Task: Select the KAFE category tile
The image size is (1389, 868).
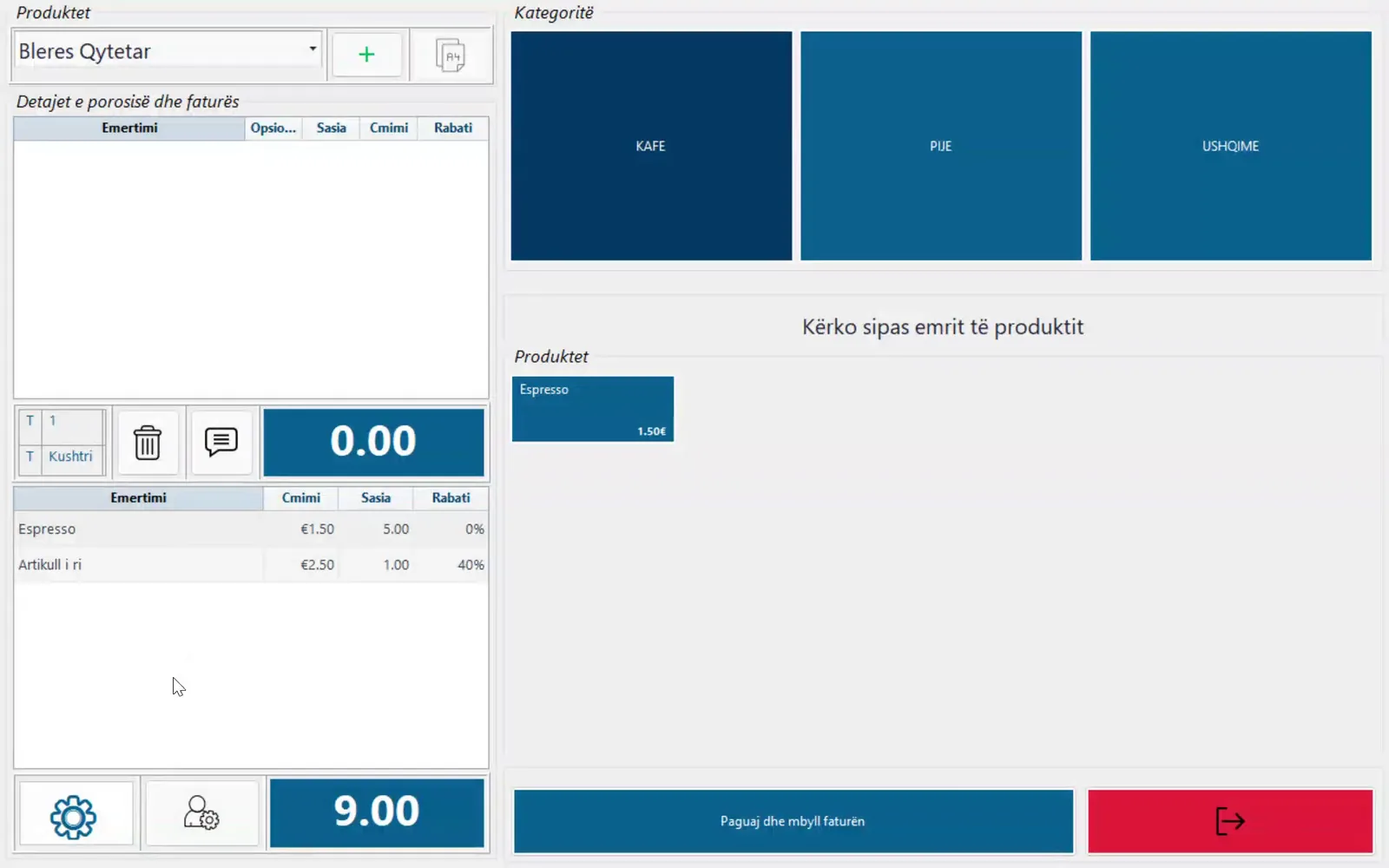Action: tap(651, 146)
